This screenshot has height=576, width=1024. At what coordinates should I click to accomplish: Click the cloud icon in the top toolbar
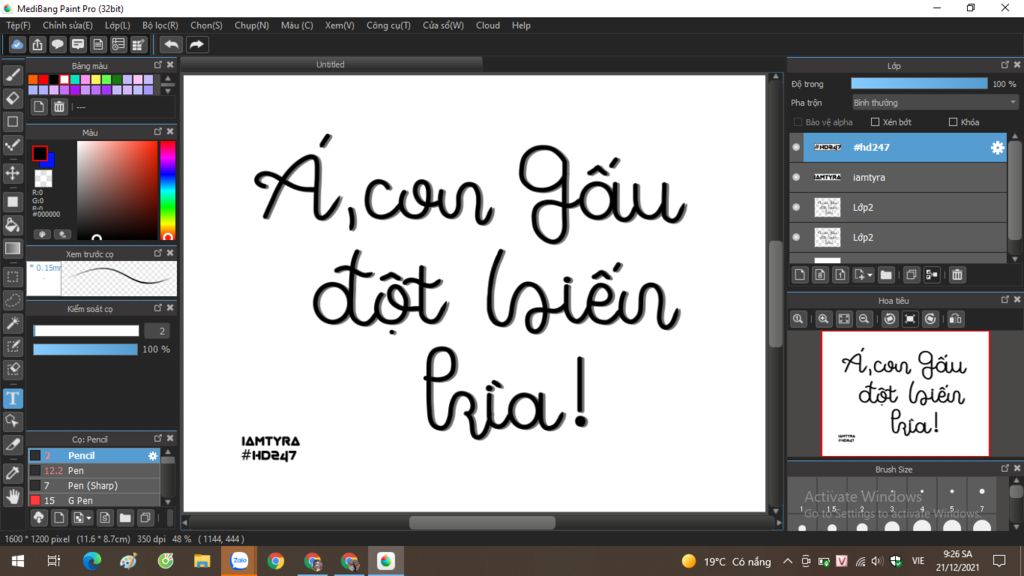click(x=17, y=44)
